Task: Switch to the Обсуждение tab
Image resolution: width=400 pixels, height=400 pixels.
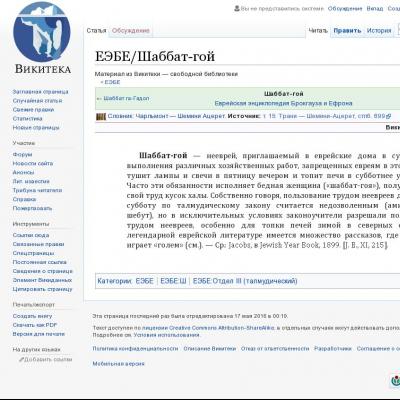Action: 131,31
